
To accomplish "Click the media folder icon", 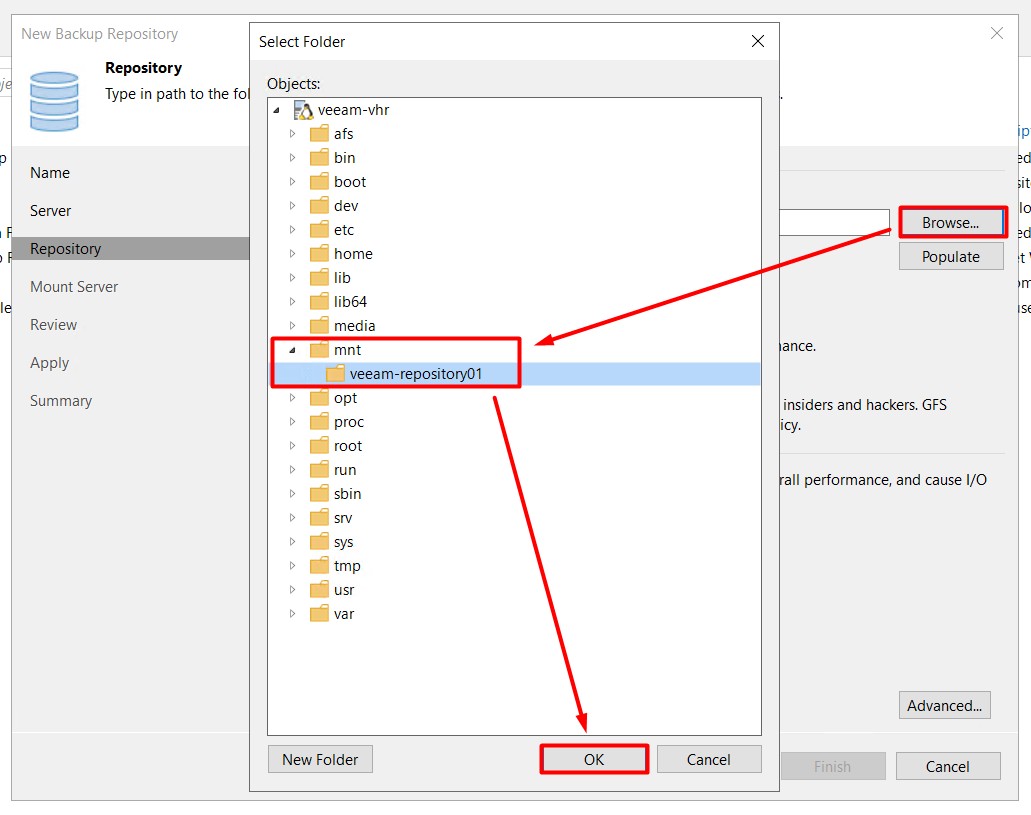I will tap(320, 326).
